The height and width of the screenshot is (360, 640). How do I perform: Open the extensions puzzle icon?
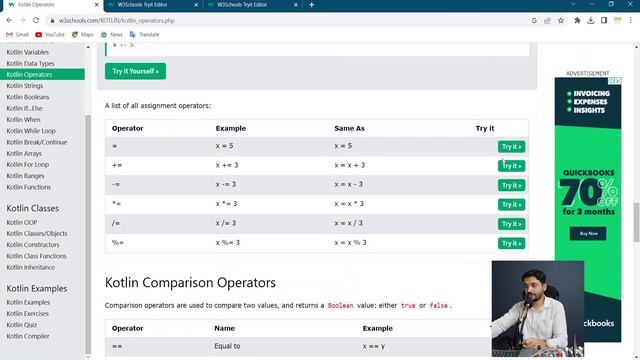(x=577, y=20)
